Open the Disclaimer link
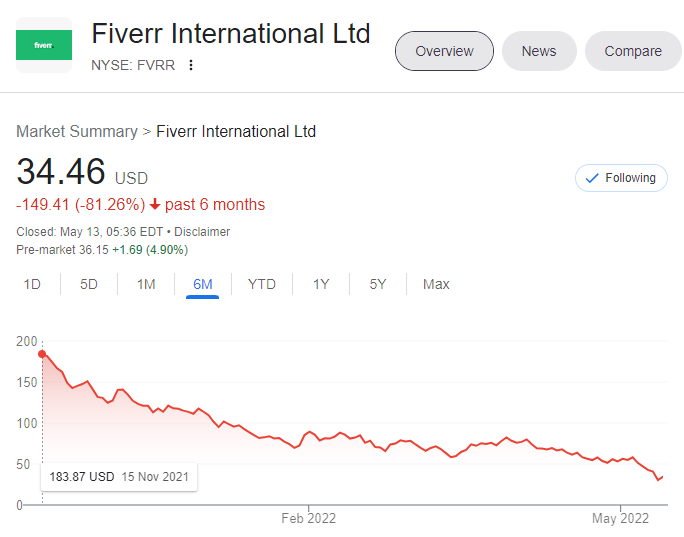The height and width of the screenshot is (537, 684). [x=202, y=232]
